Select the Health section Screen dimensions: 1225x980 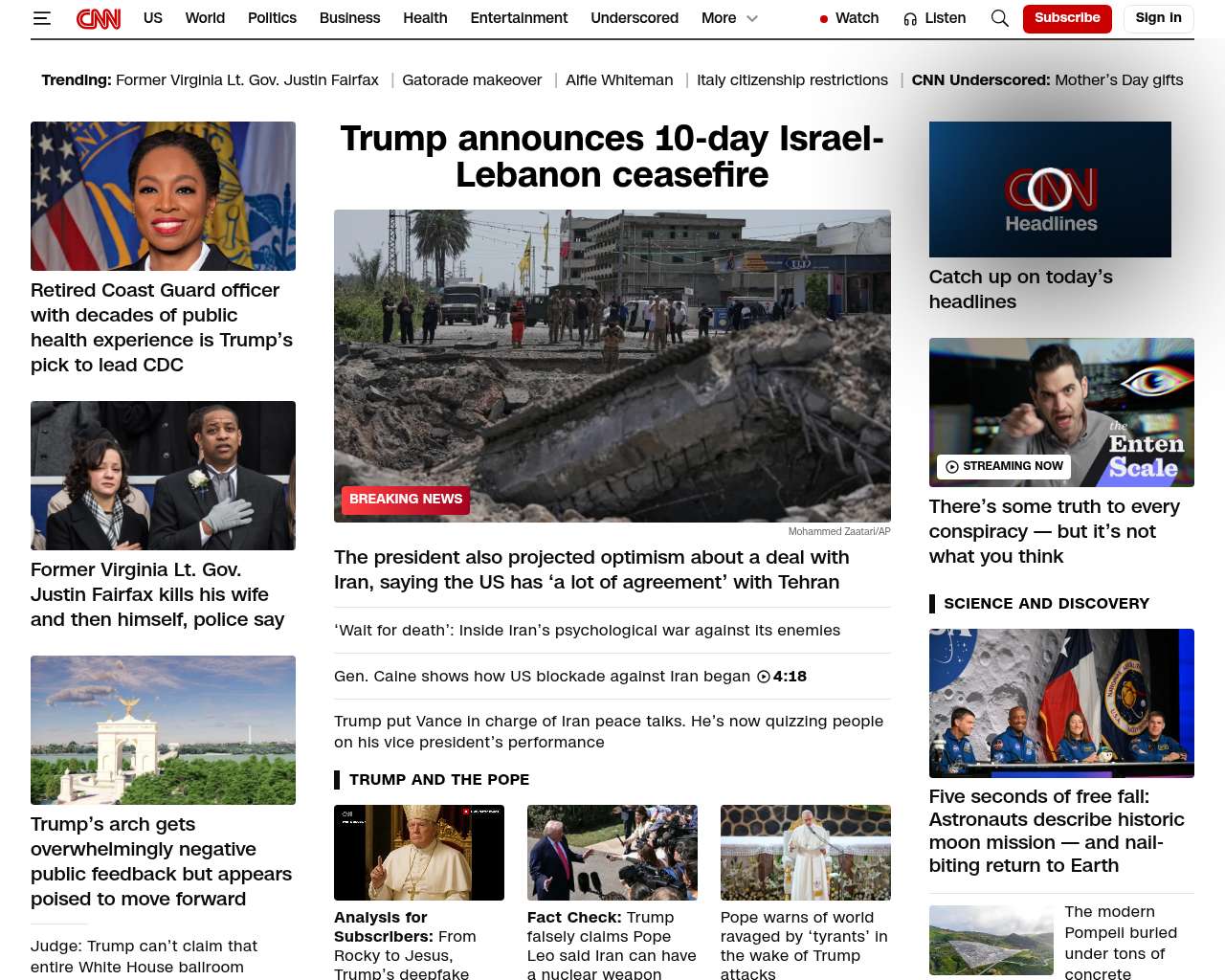[425, 18]
